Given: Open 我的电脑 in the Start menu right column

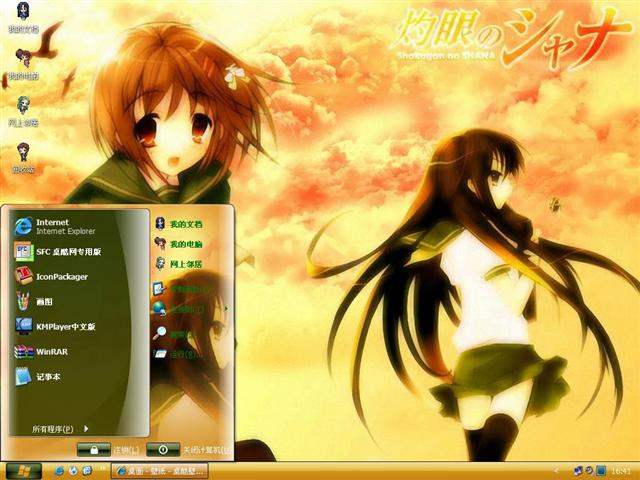Looking at the screenshot, I should [178, 244].
